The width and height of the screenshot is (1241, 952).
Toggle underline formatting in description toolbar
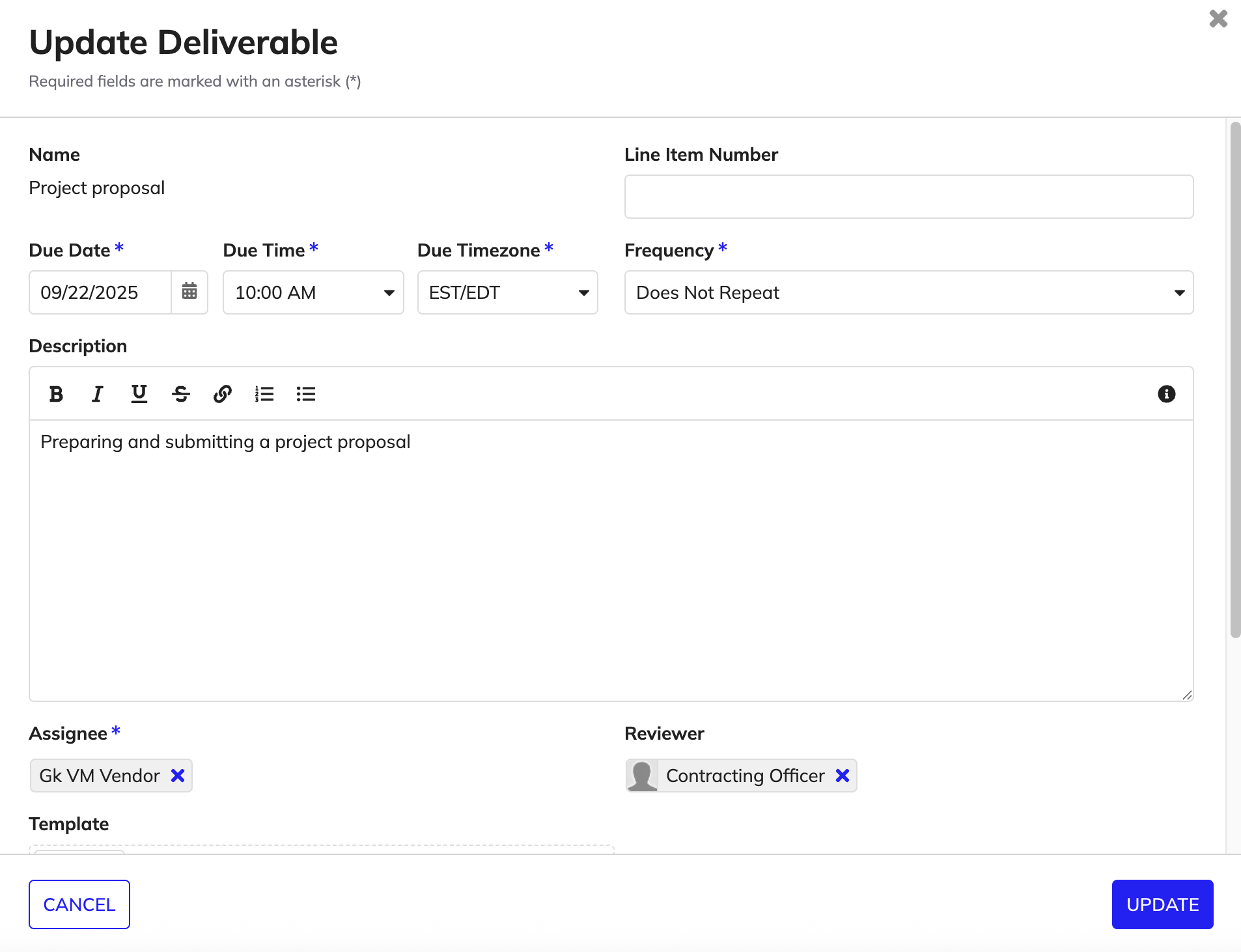(x=139, y=394)
